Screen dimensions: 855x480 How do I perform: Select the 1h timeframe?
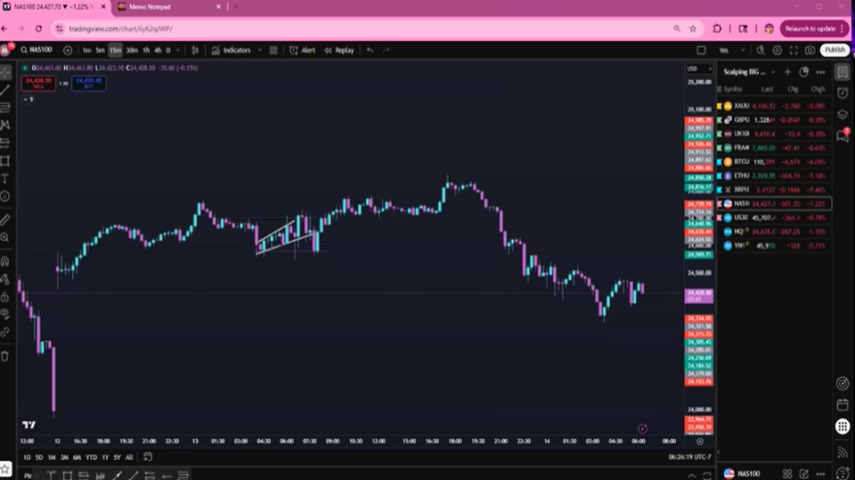coord(146,50)
